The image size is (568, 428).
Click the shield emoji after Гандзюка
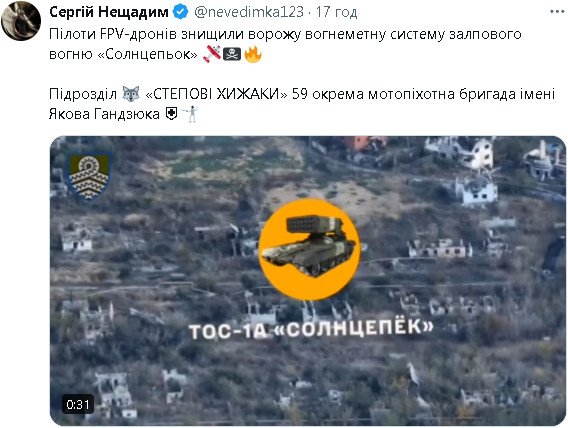click(171, 114)
